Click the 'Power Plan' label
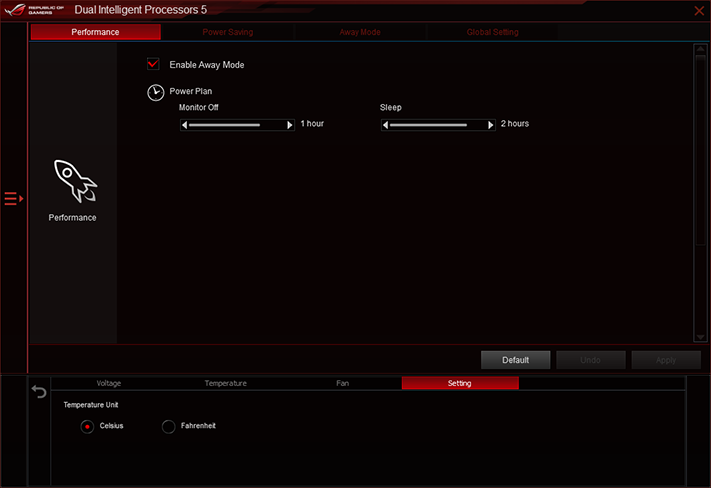This screenshot has width=711, height=488. tap(190, 91)
